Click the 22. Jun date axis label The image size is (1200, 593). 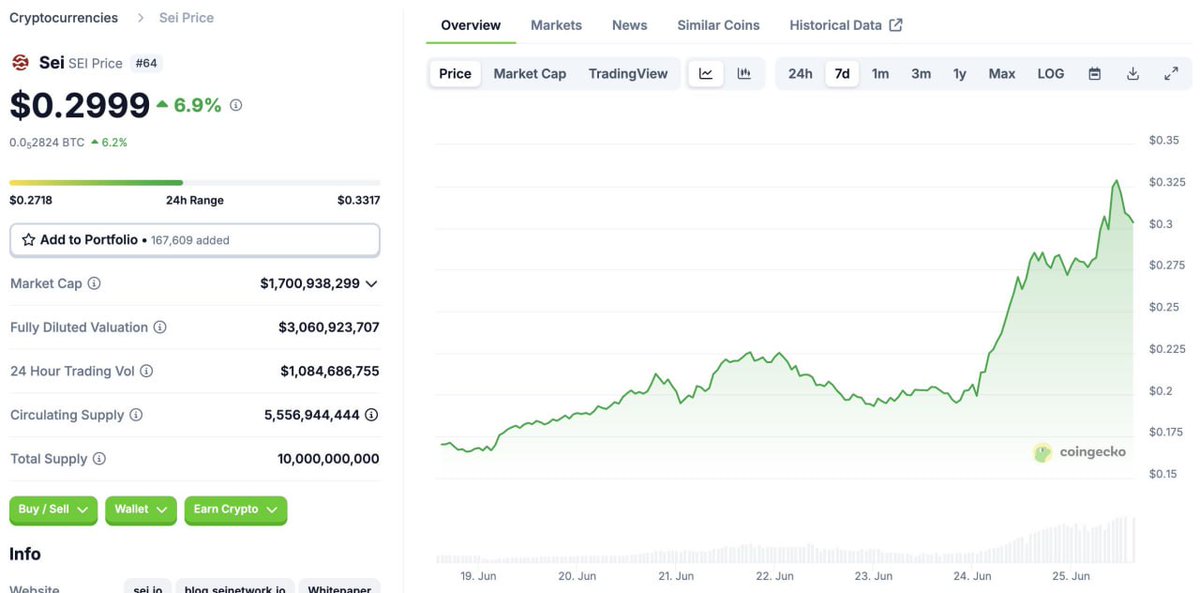click(775, 576)
